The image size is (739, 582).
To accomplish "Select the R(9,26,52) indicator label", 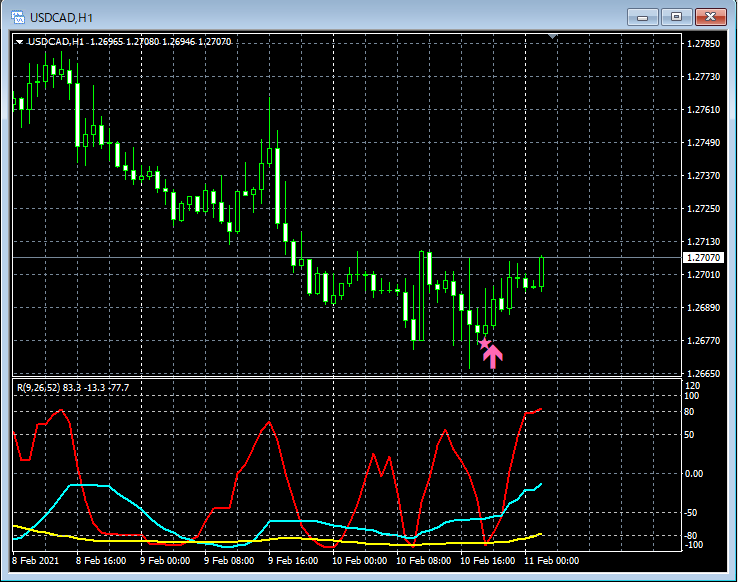I will pyautogui.click(x=40, y=387).
